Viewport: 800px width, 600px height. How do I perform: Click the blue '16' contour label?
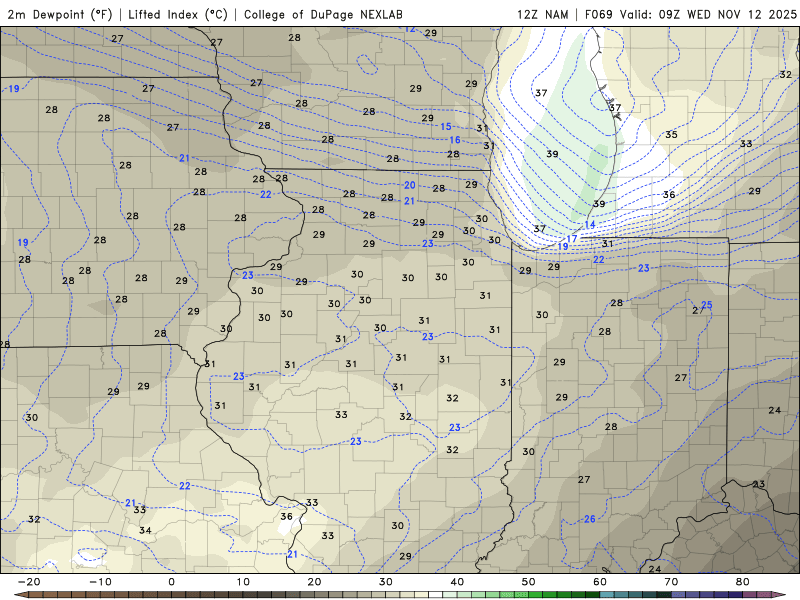point(455,140)
